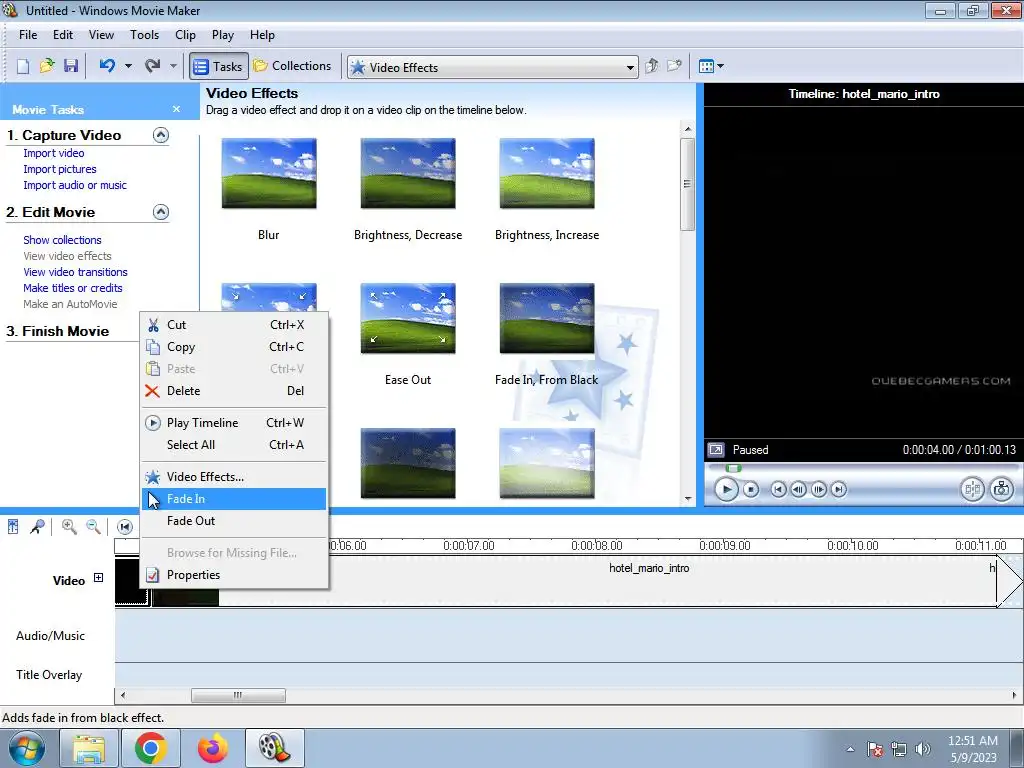The height and width of the screenshot is (768, 1024).
Task: Collapse the Edit Movie section
Action: [x=161, y=212]
